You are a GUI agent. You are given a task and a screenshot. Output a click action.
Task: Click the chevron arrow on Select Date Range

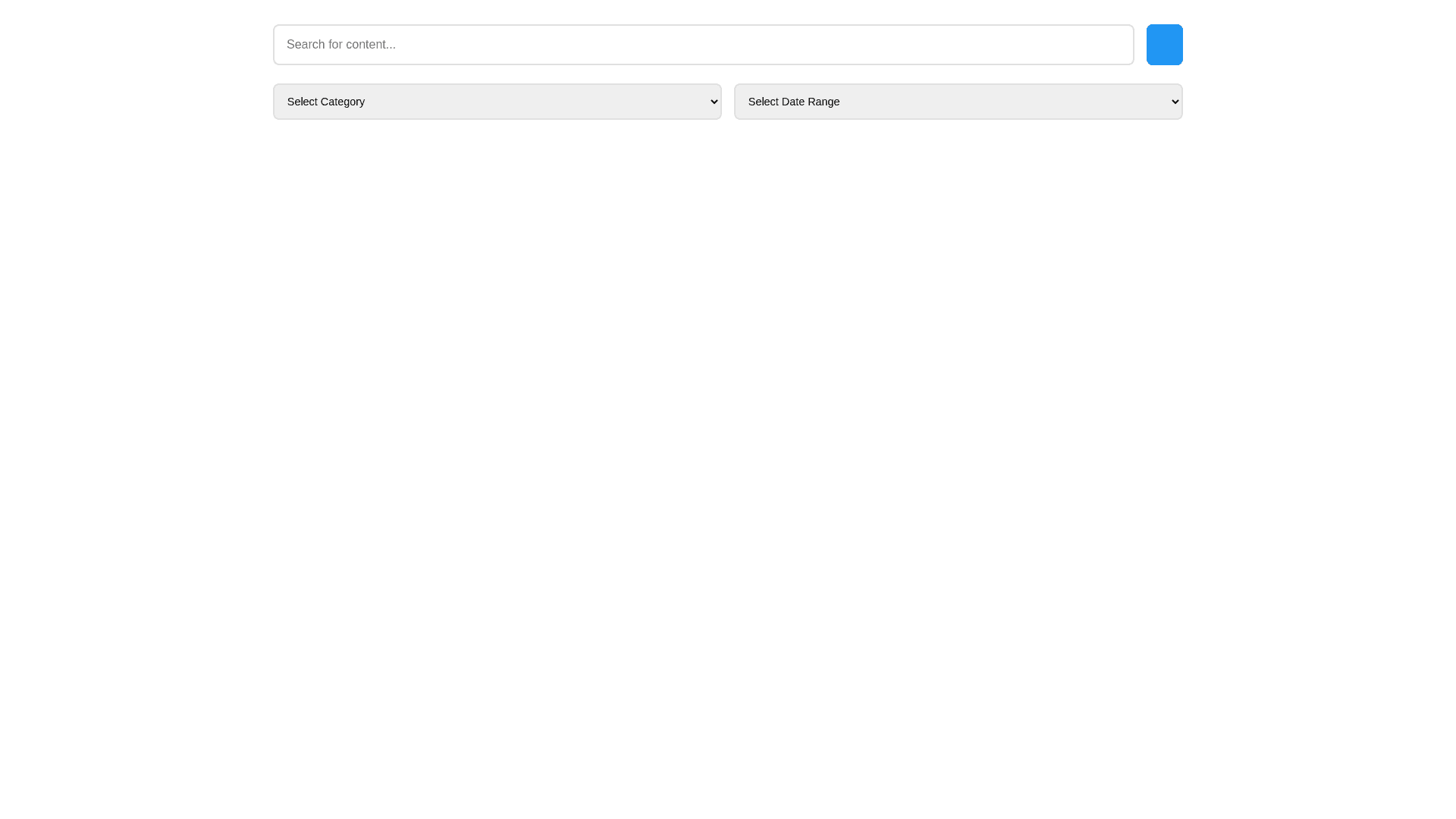(1175, 102)
